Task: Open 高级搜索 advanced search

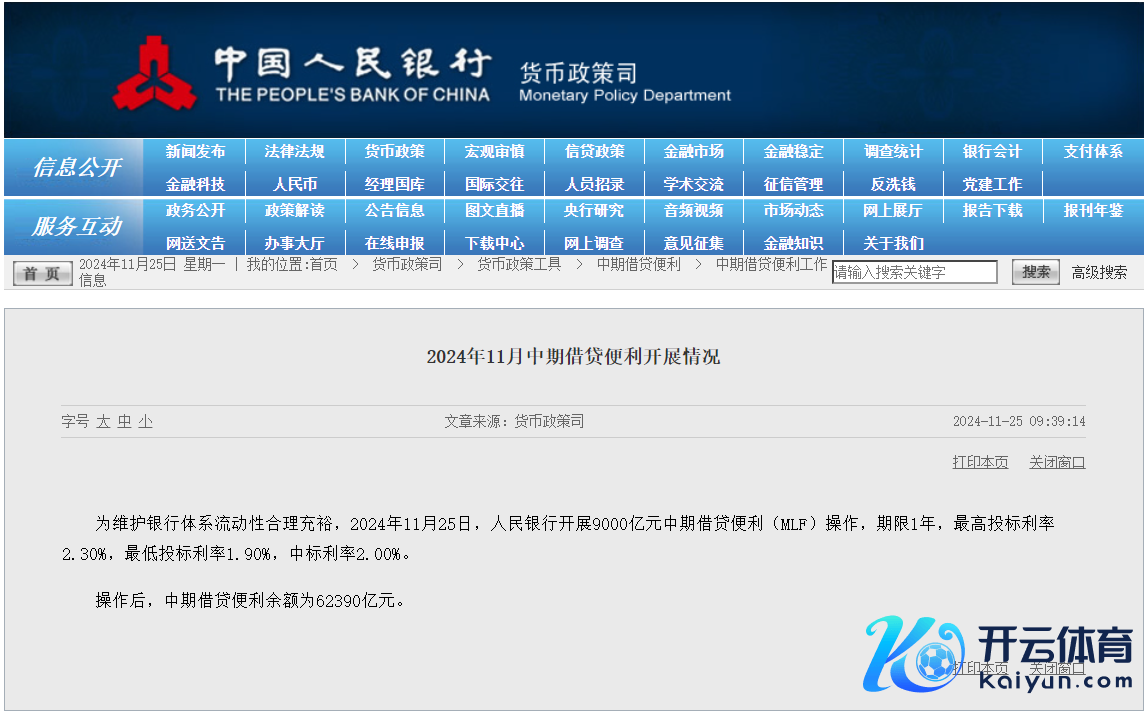Action: click(x=1099, y=272)
